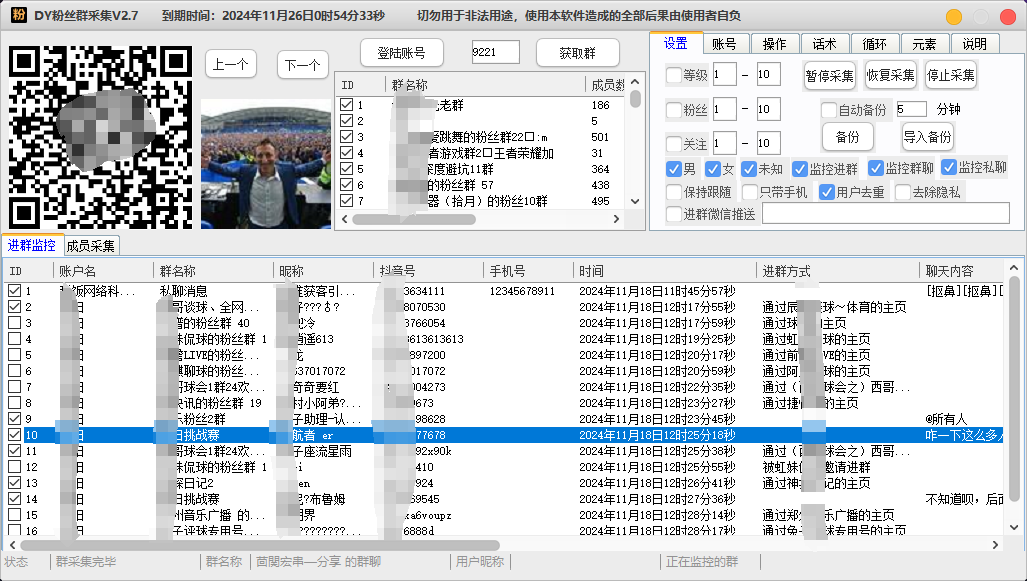Click the 登陆账号 login button
The height and width of the screenshot is (581, 1027).
pos(402,52)
